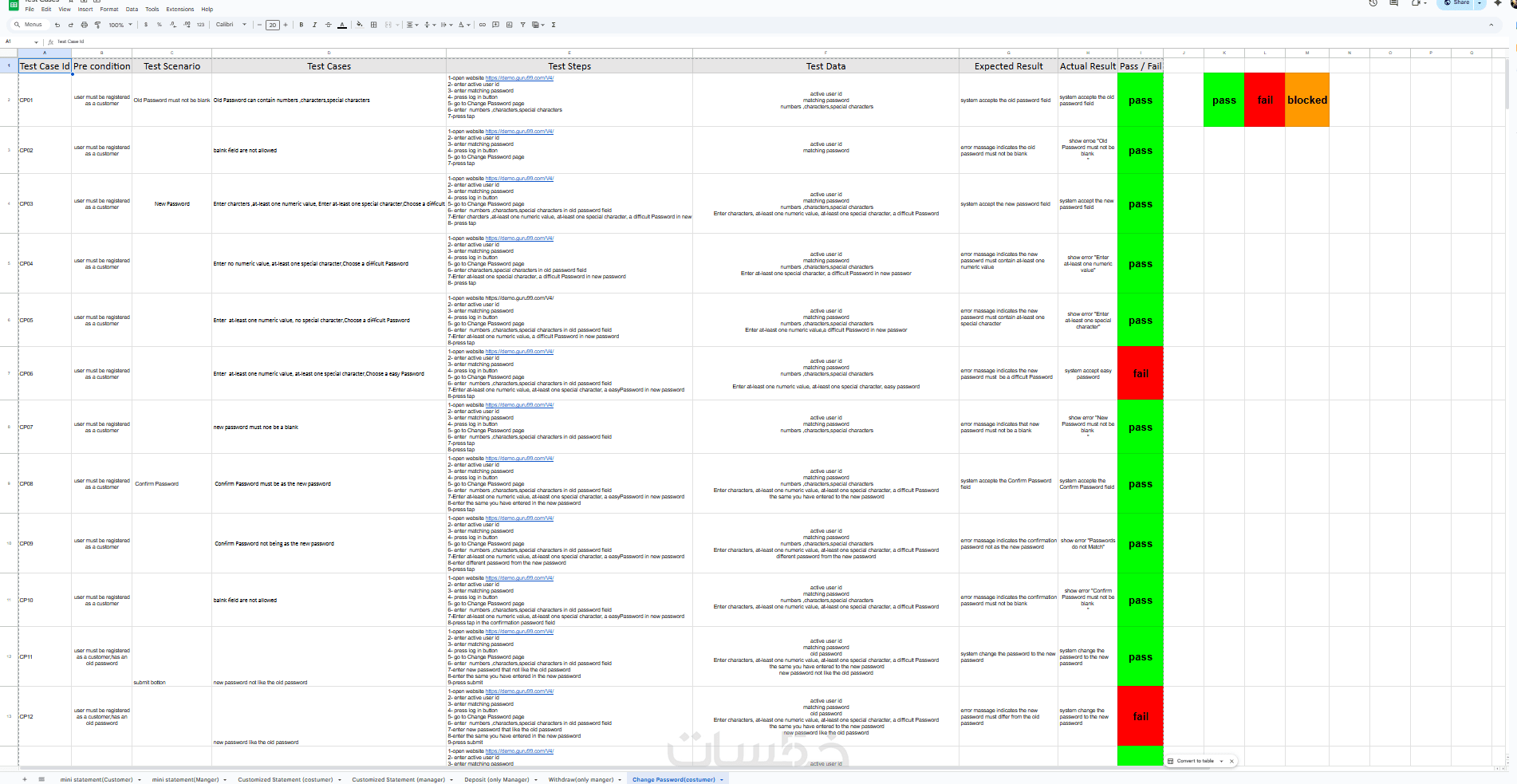Toggle bold formatting
The image size is (1517, 784).
point(301,25)
